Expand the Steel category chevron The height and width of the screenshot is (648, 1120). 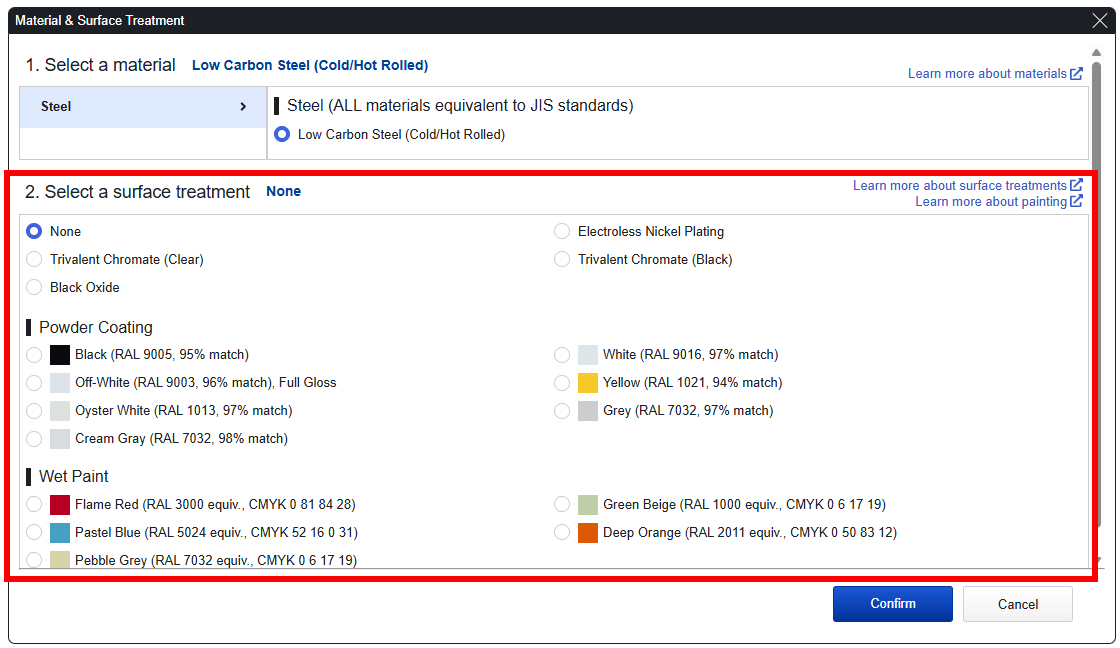pyautogui.click(x=243, y=107)
